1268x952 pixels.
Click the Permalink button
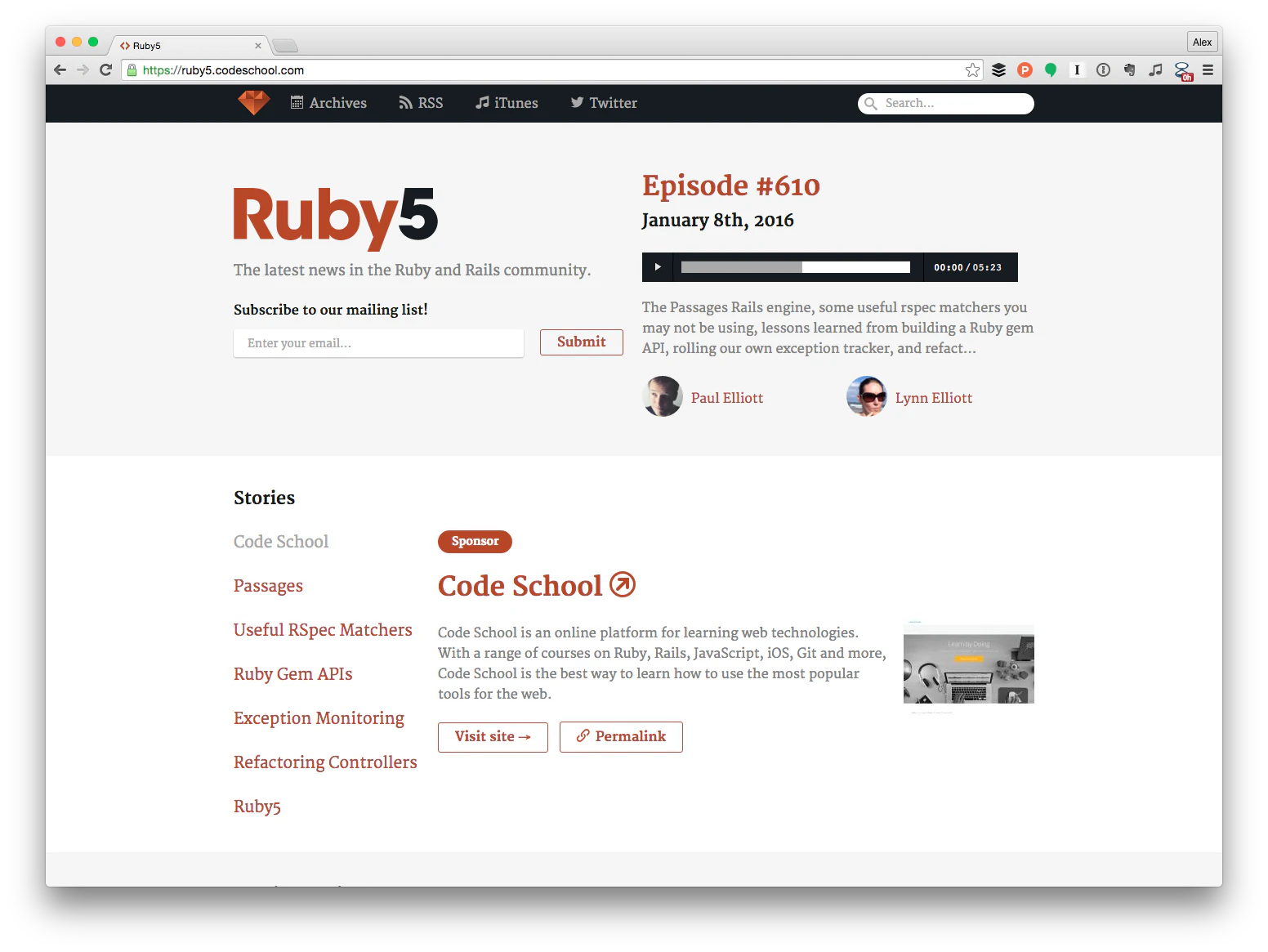(621, 737)
